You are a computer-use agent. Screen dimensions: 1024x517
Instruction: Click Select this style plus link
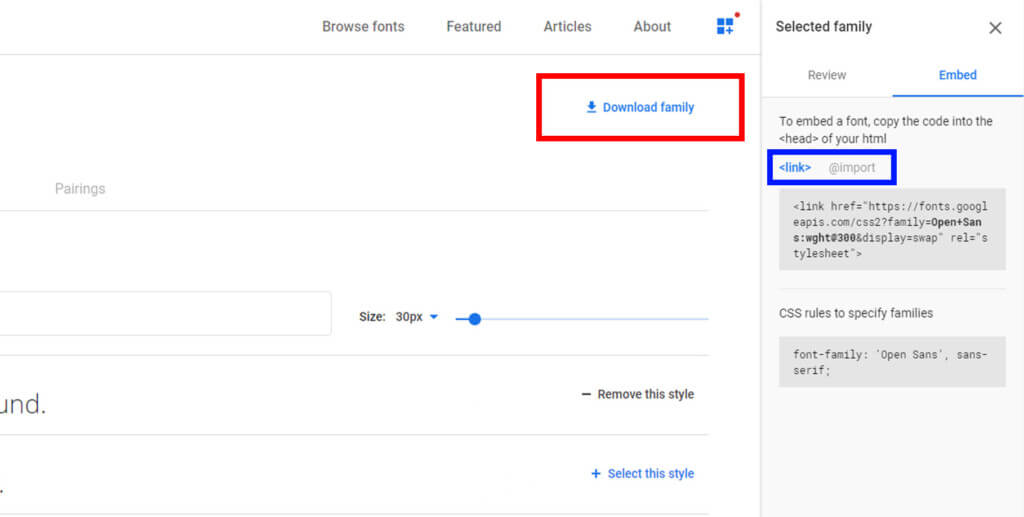click(642, 474)
